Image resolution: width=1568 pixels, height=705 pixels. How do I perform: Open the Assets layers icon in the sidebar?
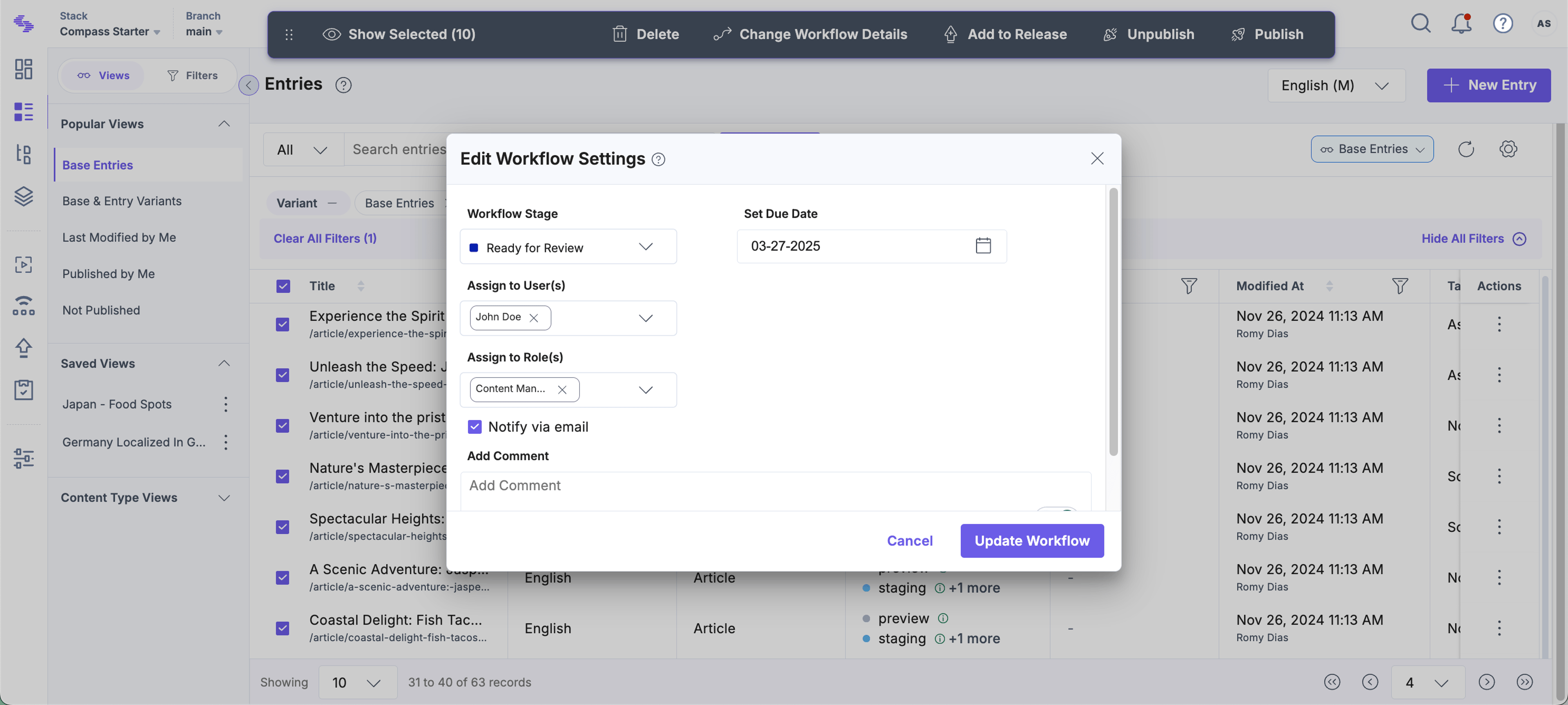tap(23, 196)
